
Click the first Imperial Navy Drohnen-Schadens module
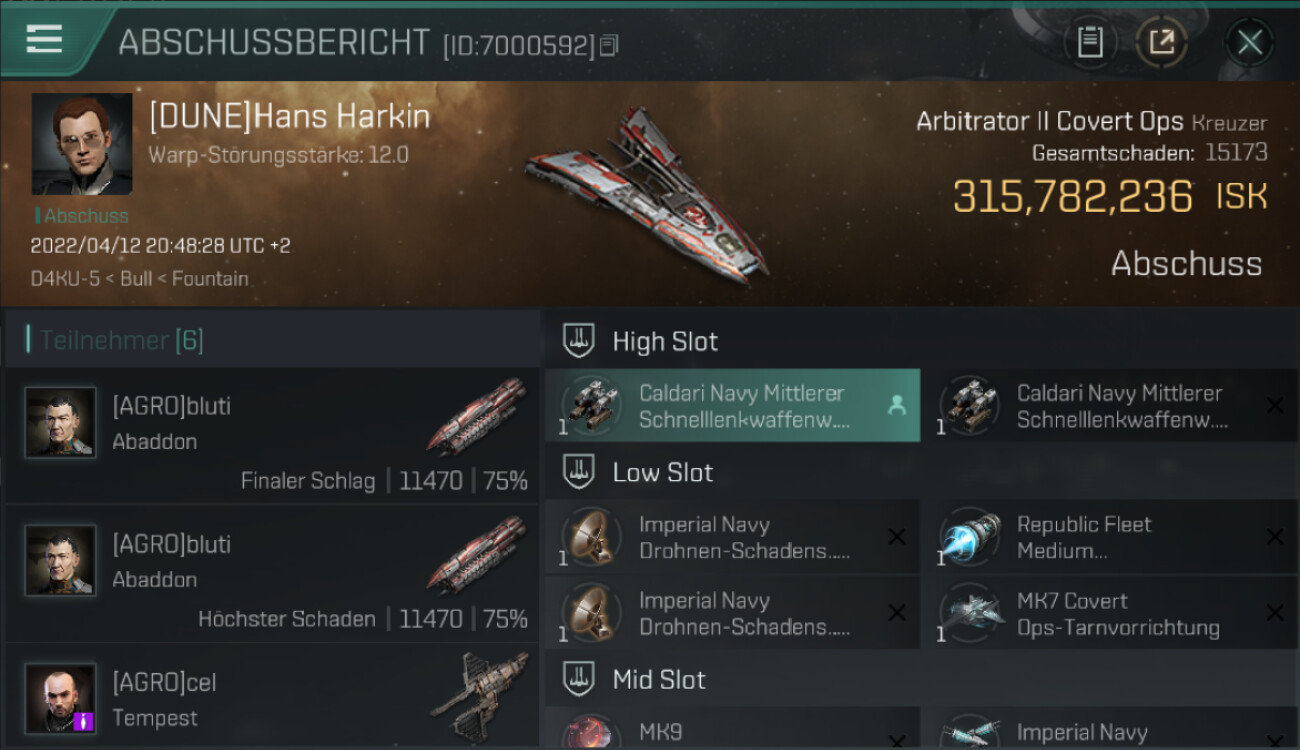coord(732,539)
